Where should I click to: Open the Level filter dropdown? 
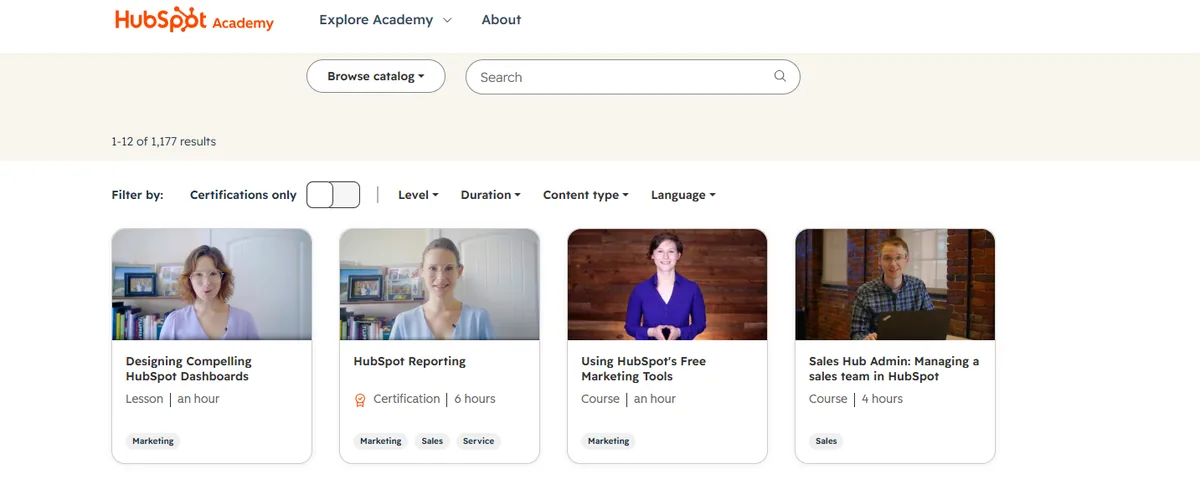(x=418, y=195)
